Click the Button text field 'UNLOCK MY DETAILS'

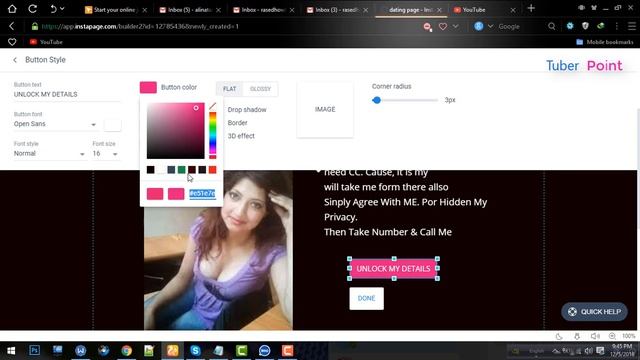click(67, 95)
